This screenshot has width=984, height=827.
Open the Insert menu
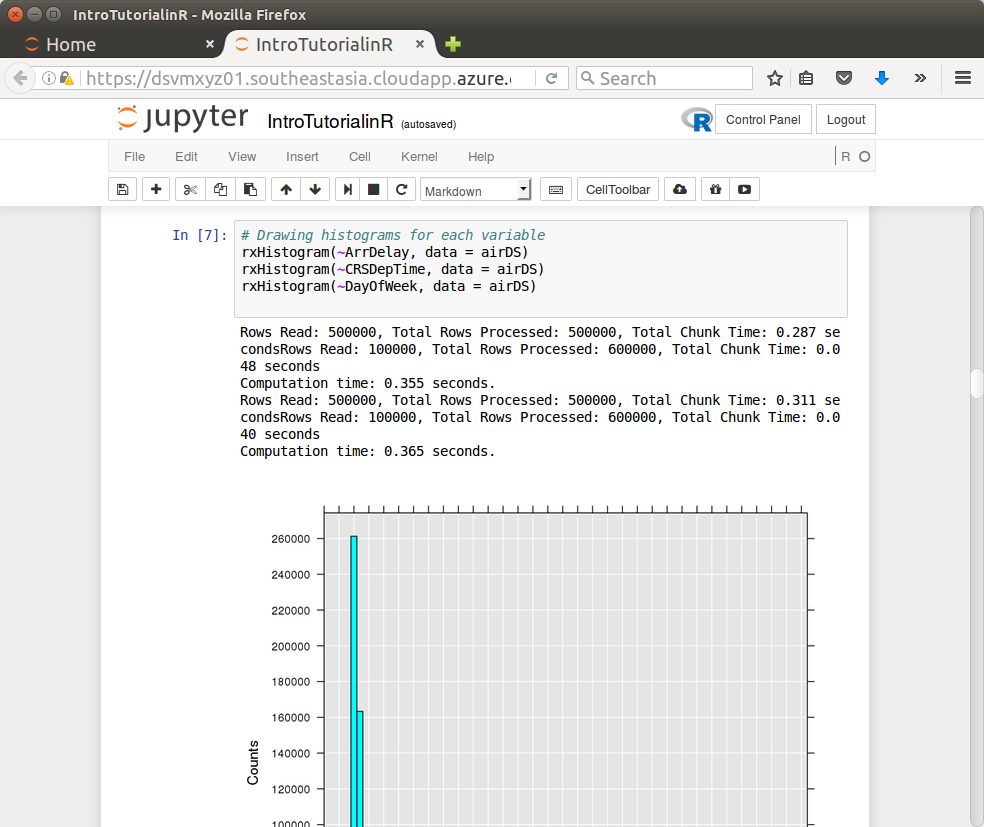point(303,156)
